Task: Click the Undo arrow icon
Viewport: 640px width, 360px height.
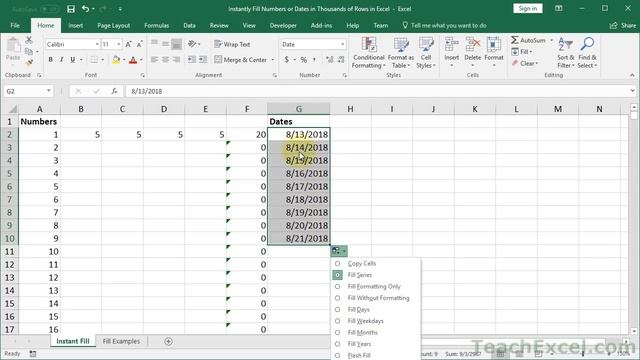Action: pos(85,9)
